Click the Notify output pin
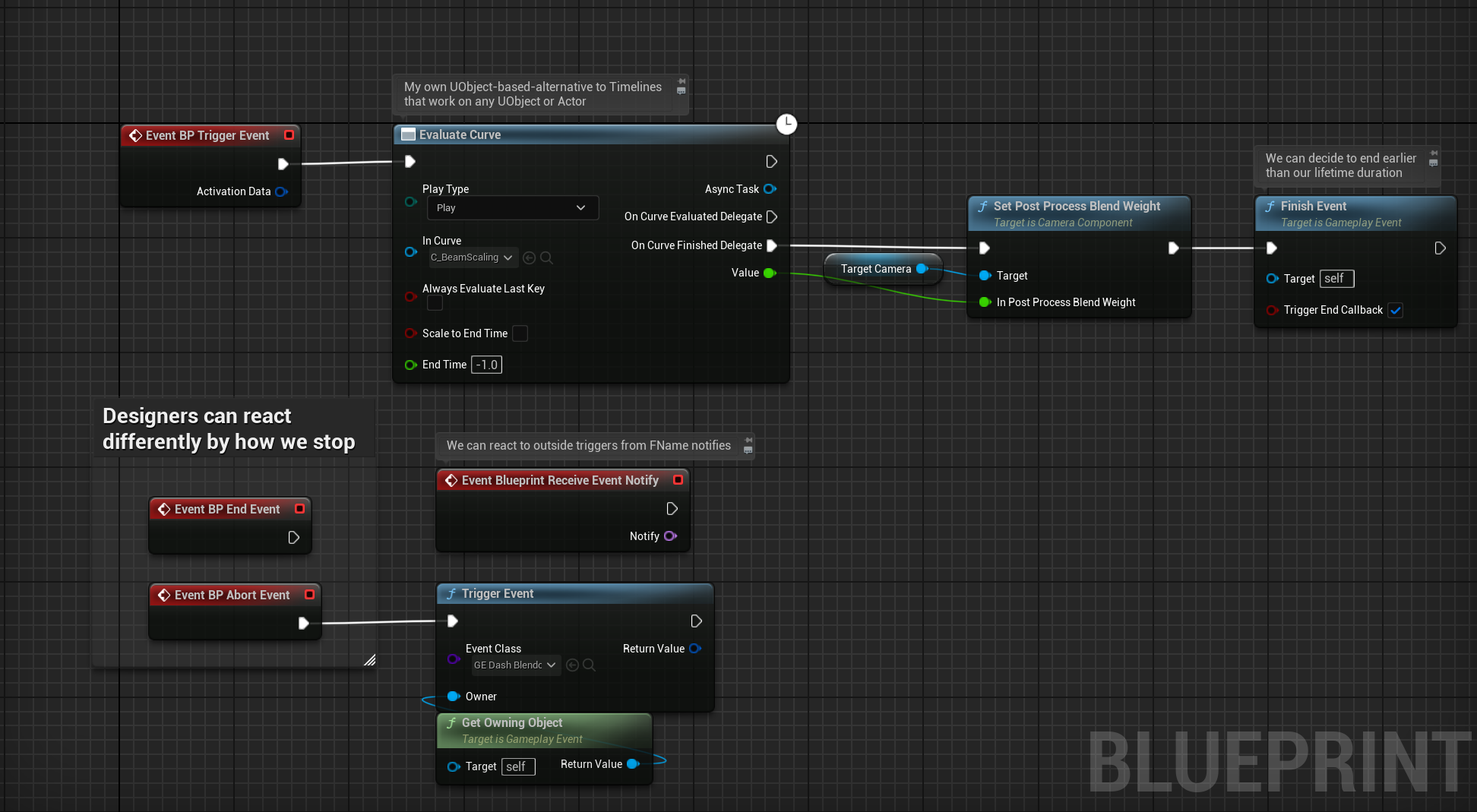The height and width of the screenshot is (812, 1477). point(670,536)
